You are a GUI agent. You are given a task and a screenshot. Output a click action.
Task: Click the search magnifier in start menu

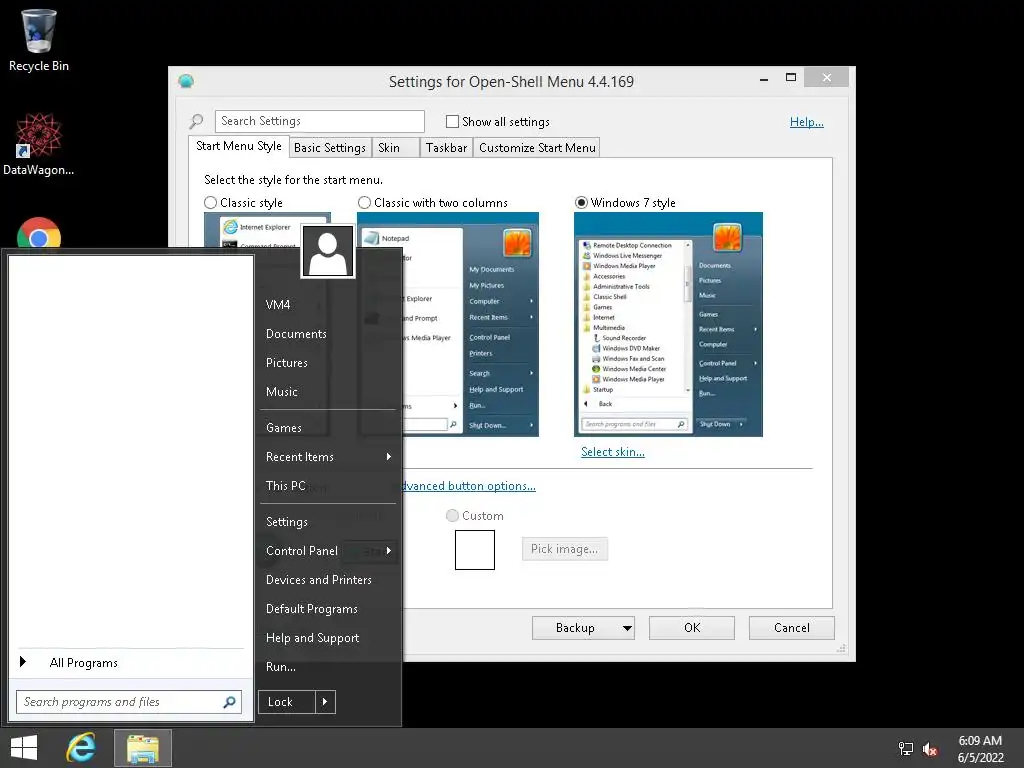pos(229,702)
